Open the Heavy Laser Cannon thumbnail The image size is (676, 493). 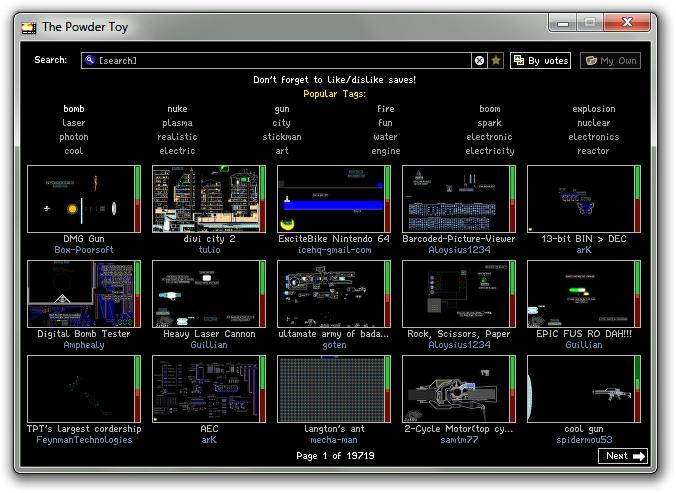[206, 294]
